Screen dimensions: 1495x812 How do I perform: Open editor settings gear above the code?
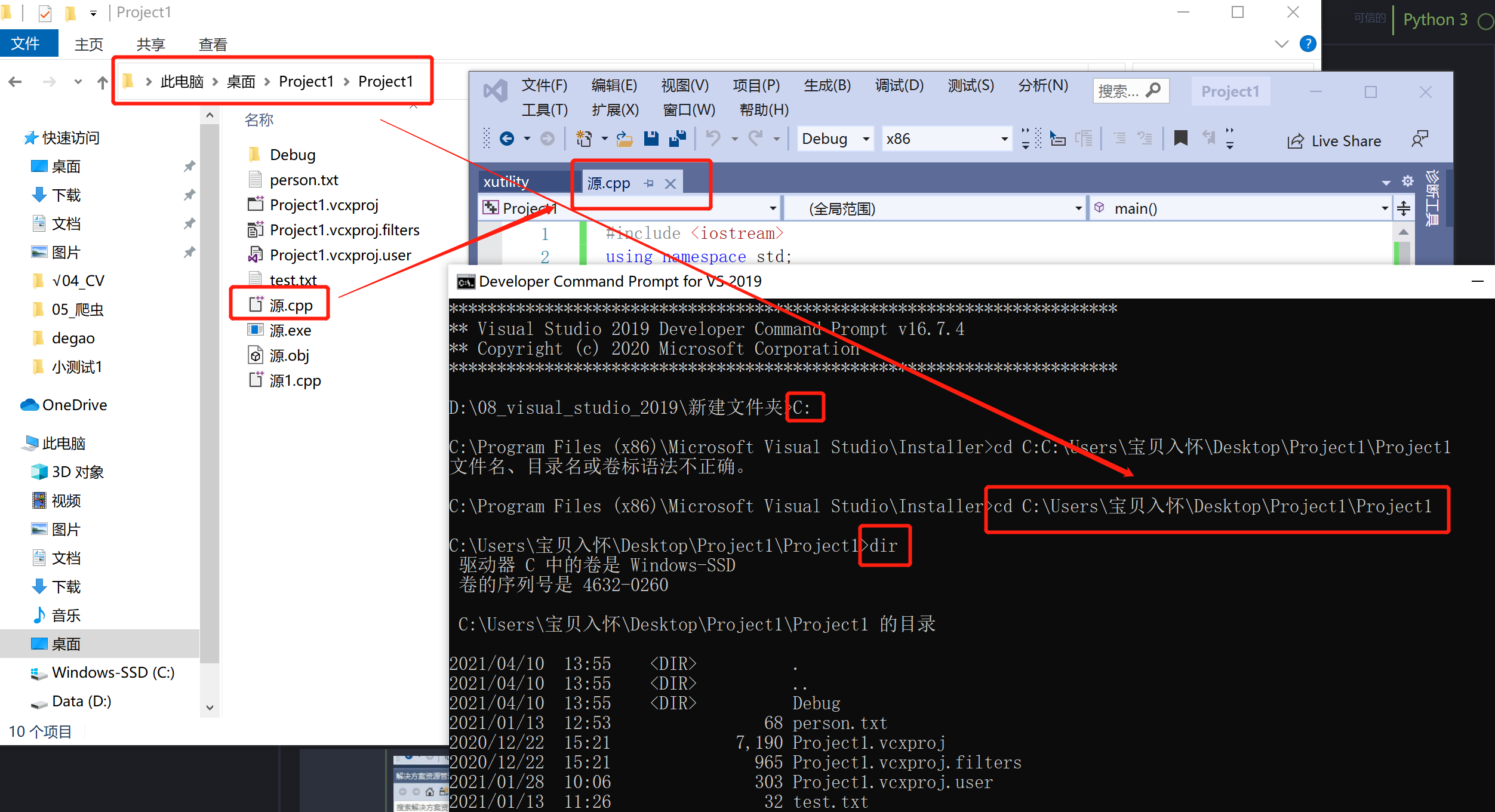click(1407, 181)
